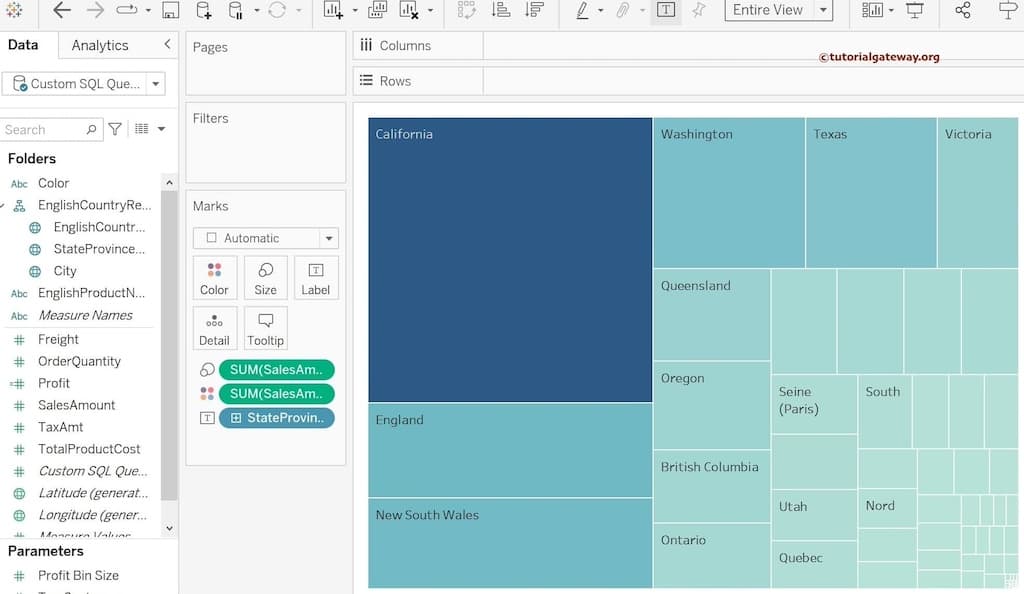Collapse the EnglishCountryRegion hierarchy
1024x594 pixels.
click(4, 205)
